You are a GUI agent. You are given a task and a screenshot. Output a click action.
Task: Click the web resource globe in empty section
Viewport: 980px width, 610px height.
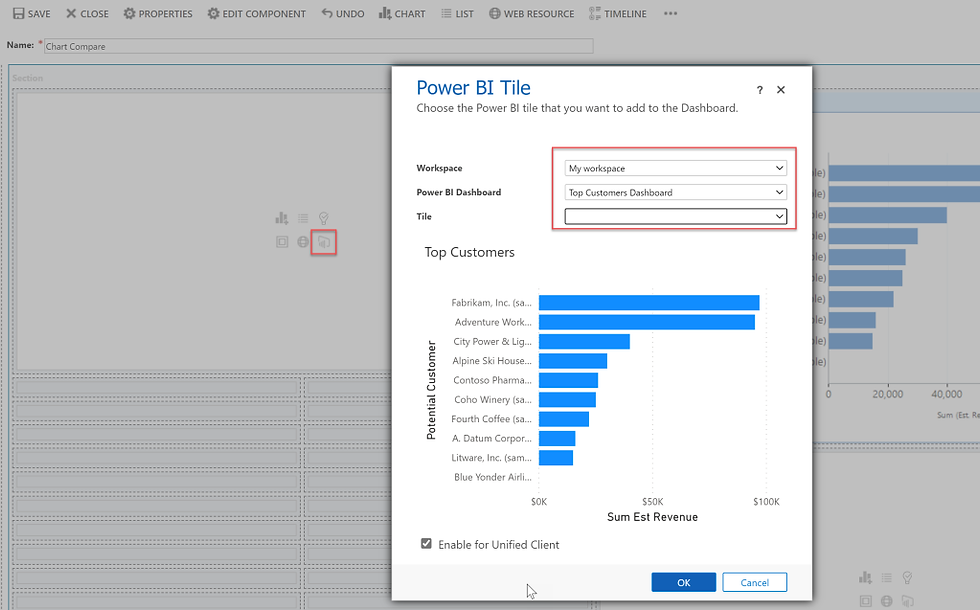tap(303, 242)
